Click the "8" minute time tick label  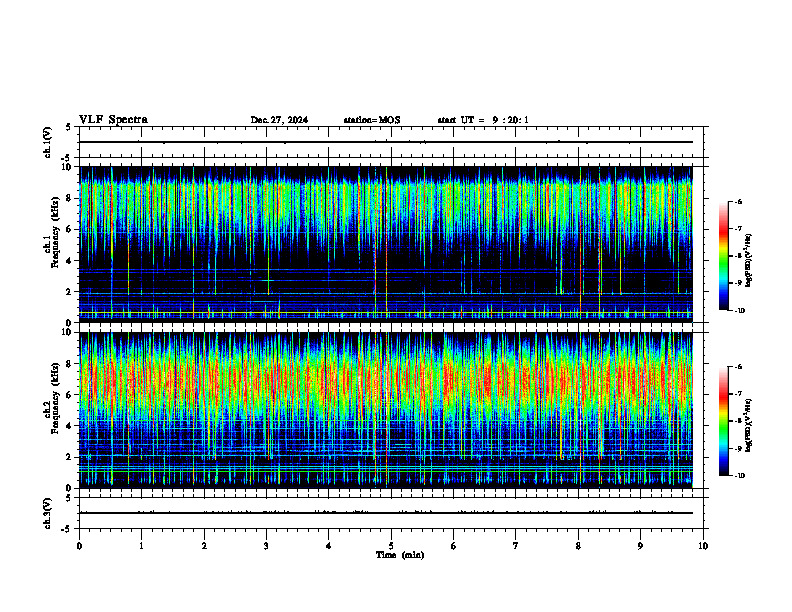pos(578,546)
